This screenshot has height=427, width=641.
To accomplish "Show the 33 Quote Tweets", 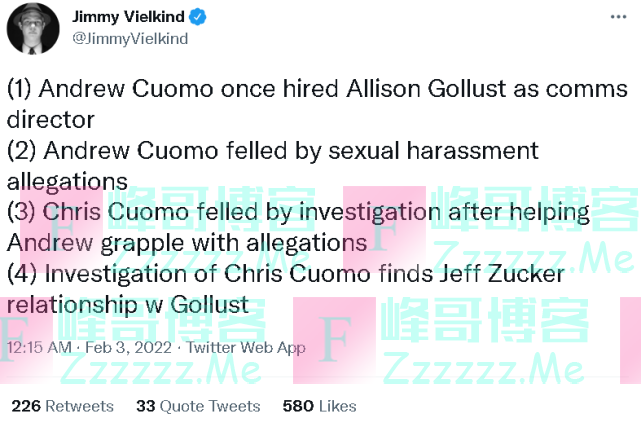I will click(x=198, y=406).
